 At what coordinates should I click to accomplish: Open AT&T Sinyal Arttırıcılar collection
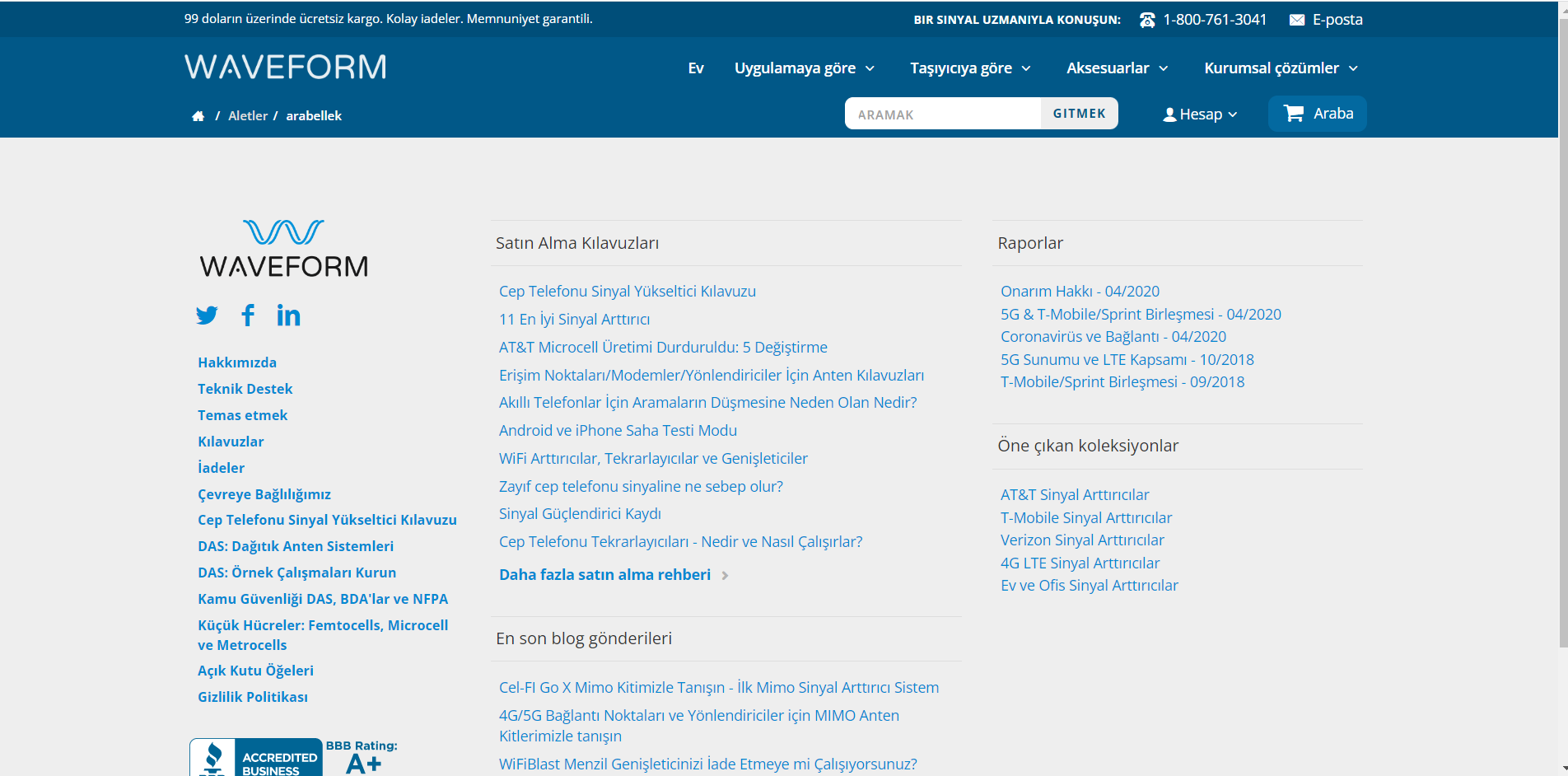pyautogui.click(x=1075, y=495)
